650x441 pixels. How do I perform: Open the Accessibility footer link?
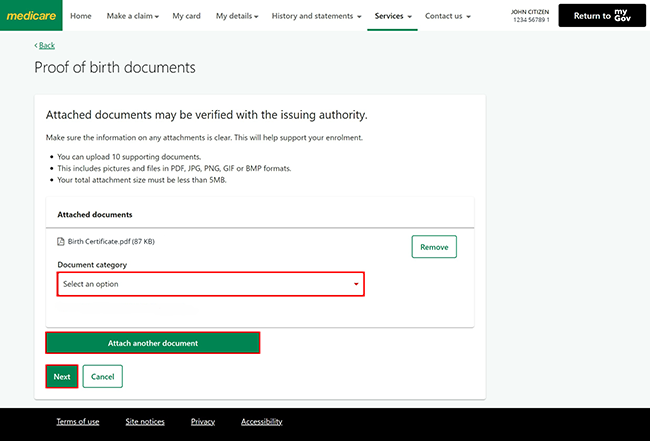pyautogui.click(x=261, y=422)
